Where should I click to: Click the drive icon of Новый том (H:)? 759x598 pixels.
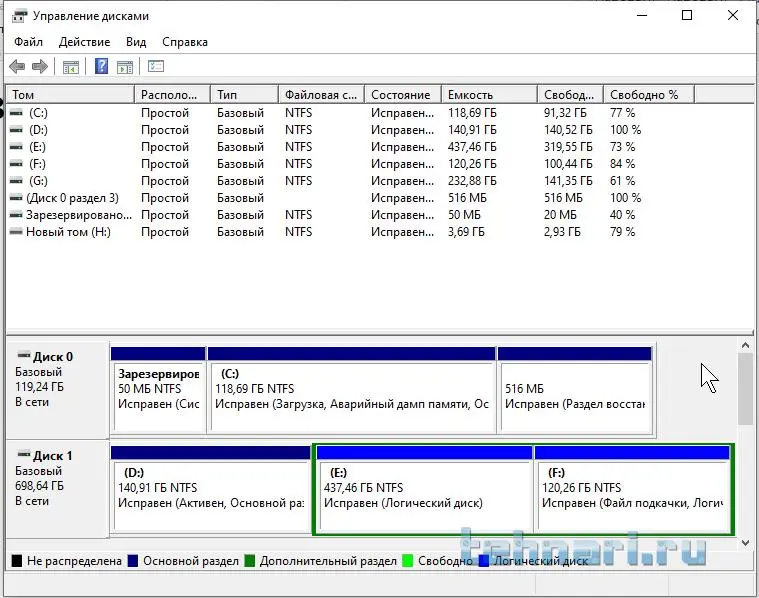(x=16, y=231)
